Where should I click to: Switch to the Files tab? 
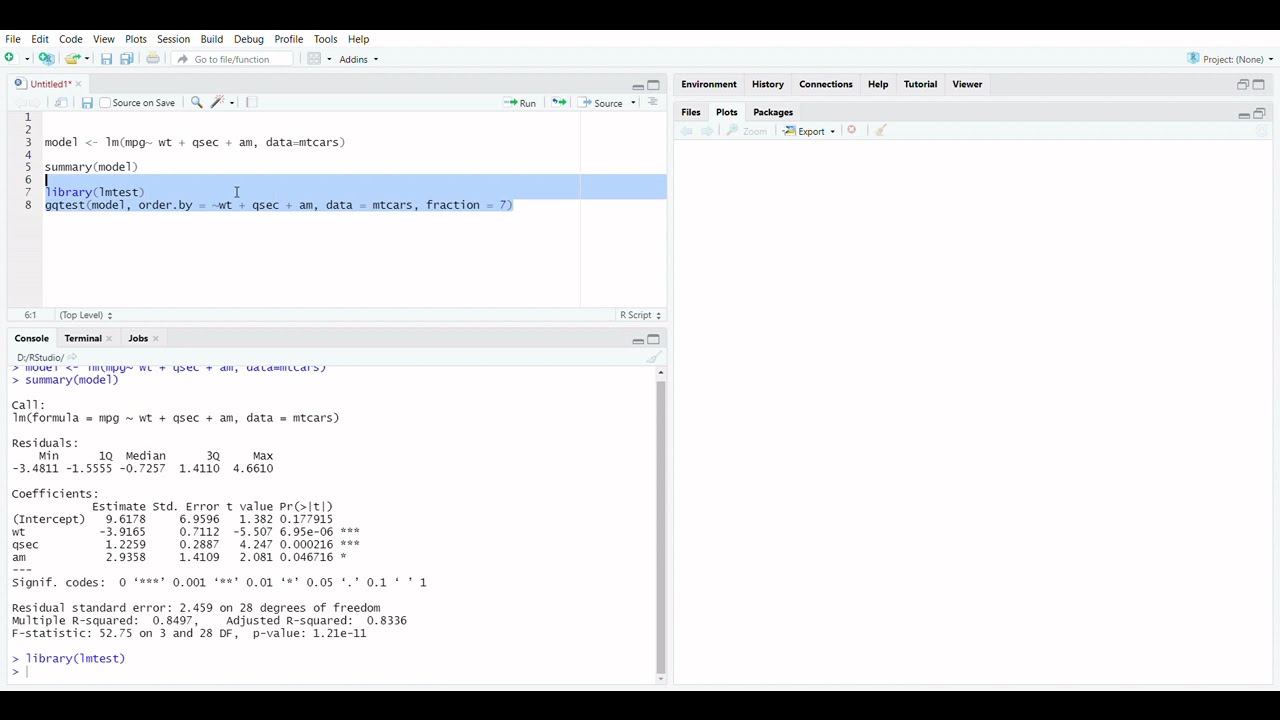[691, 112]
